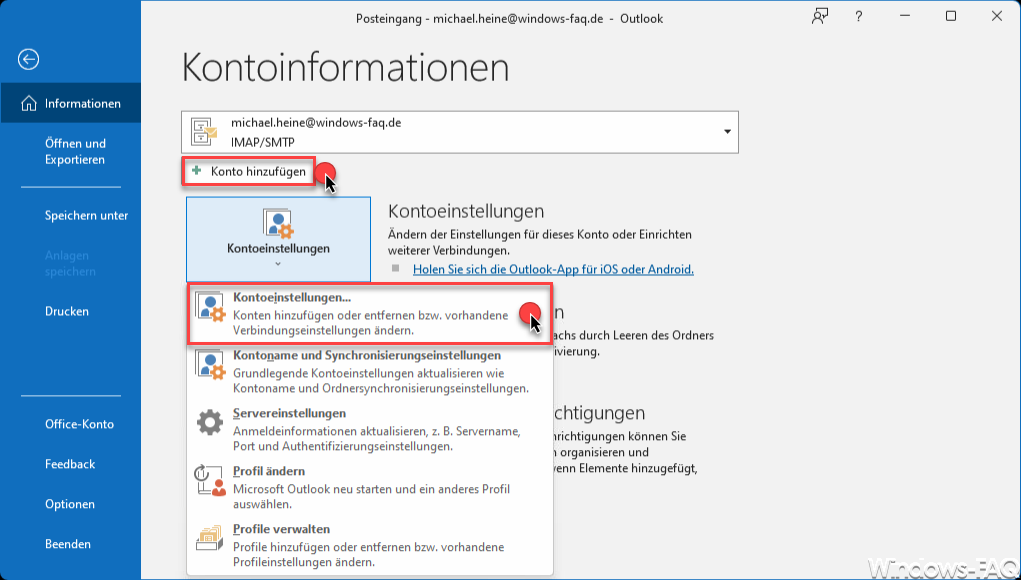Screen dimensions: 1021x580
Task: Click the Kontoeinstellungen section heading on the right
Action: tap(466, 211)
